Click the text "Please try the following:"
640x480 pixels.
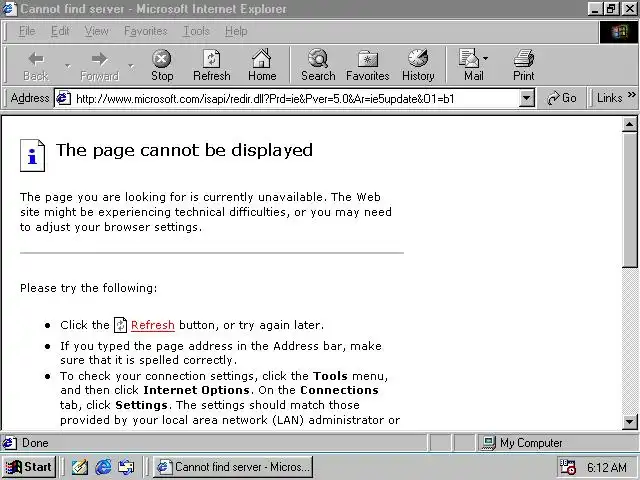[x=89, y=288]
